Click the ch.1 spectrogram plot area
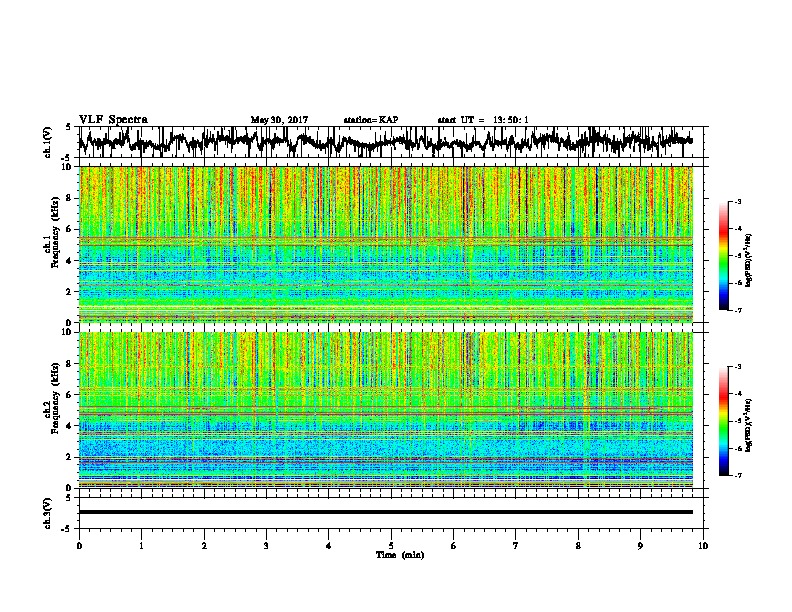Screen dimensions: 792x612 pos(385,244)
